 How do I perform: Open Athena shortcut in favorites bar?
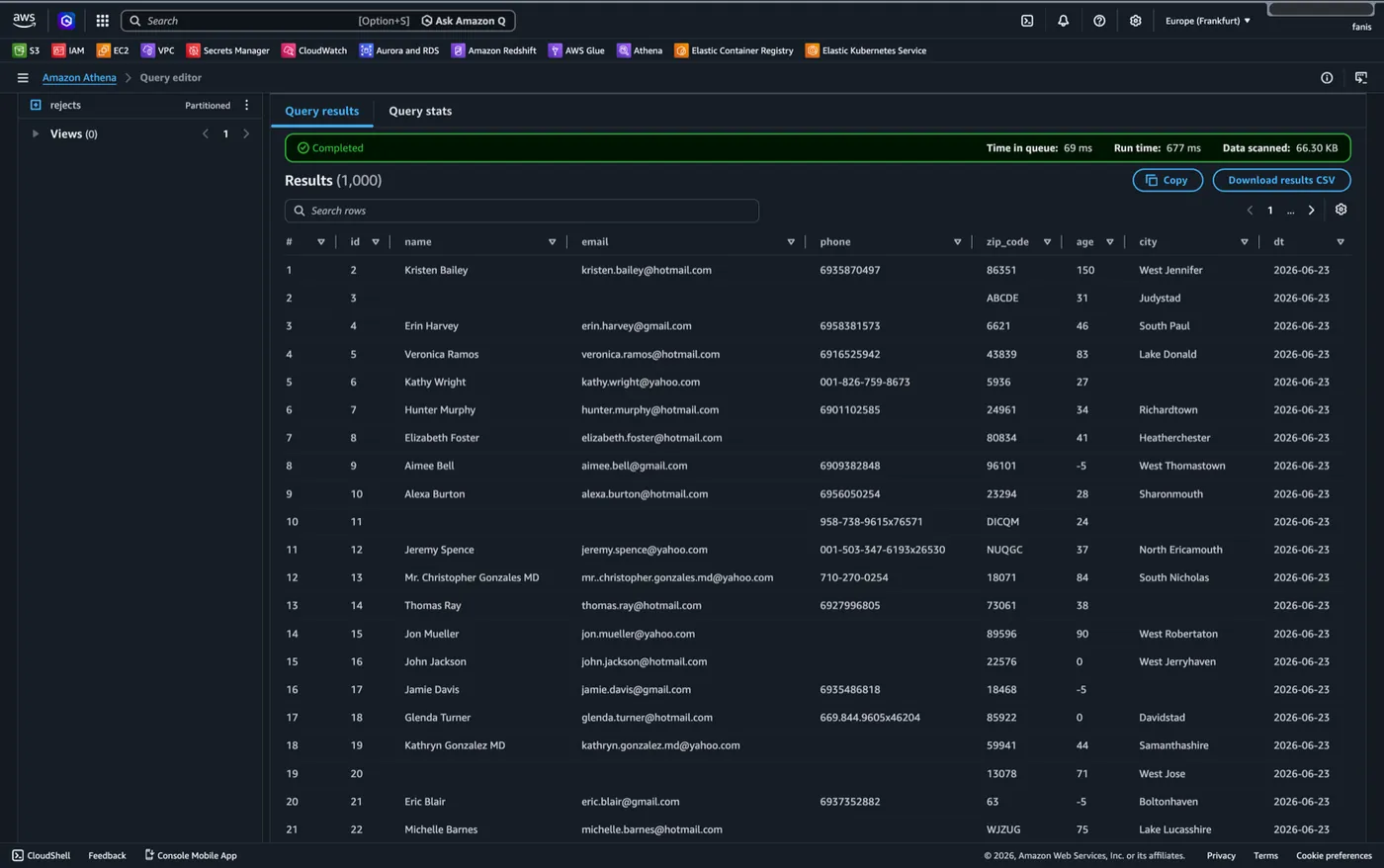pyautogui.click(x=640, y=50)
